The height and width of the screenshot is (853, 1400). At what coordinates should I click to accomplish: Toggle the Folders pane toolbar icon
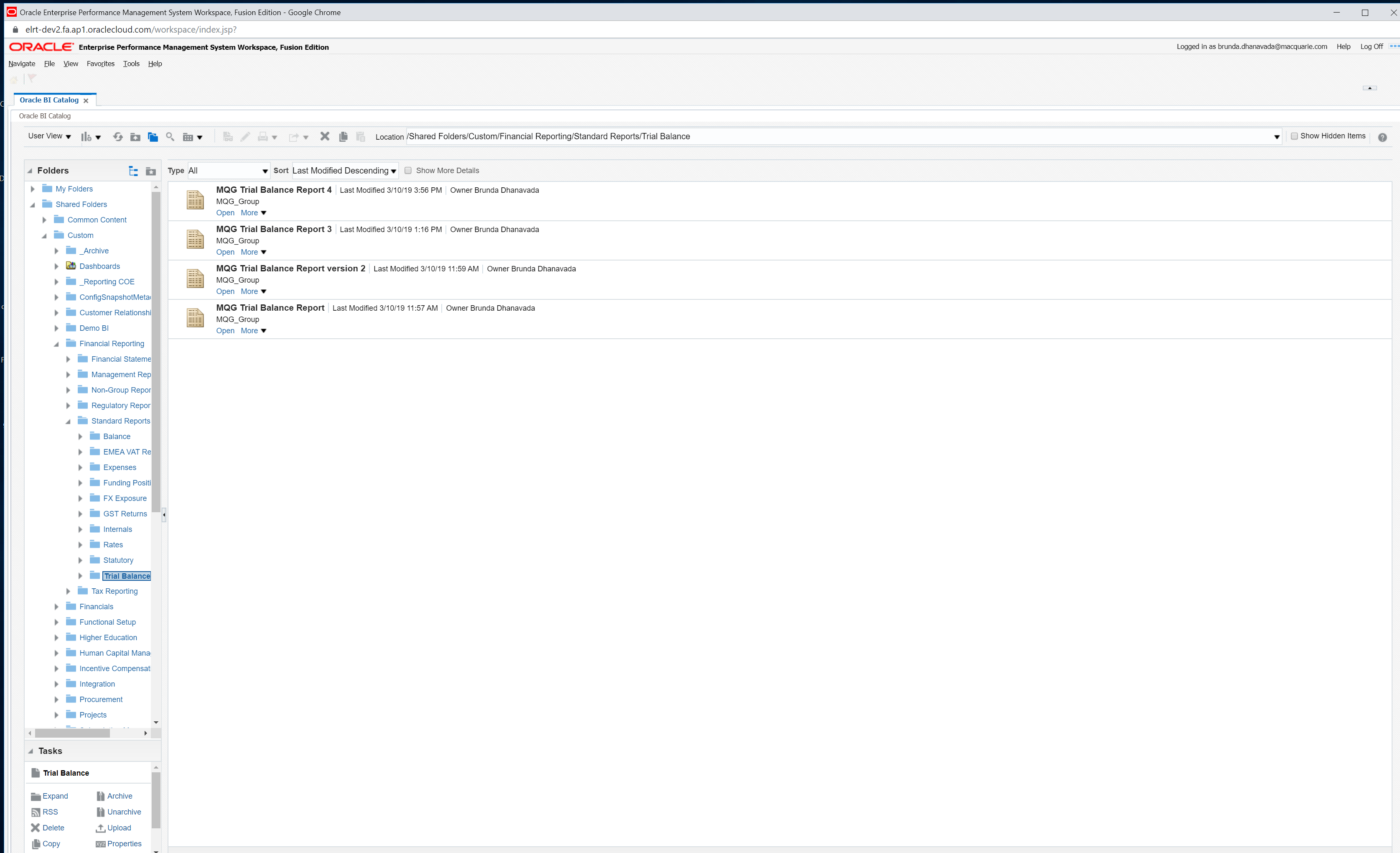coord(153,136)
